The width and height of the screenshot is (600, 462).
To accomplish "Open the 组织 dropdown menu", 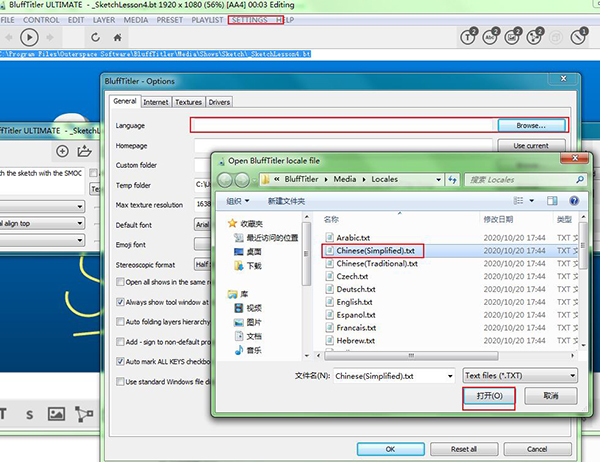I will (237, 201).
